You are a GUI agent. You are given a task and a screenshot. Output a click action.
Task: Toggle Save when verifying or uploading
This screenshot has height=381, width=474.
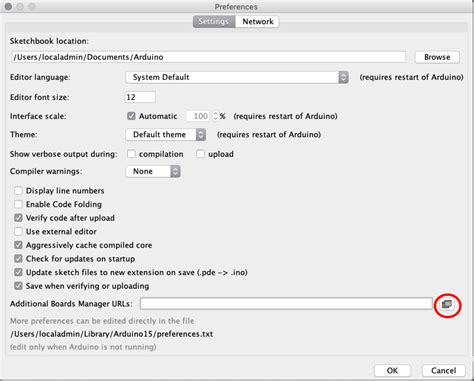tap(18, 286)
